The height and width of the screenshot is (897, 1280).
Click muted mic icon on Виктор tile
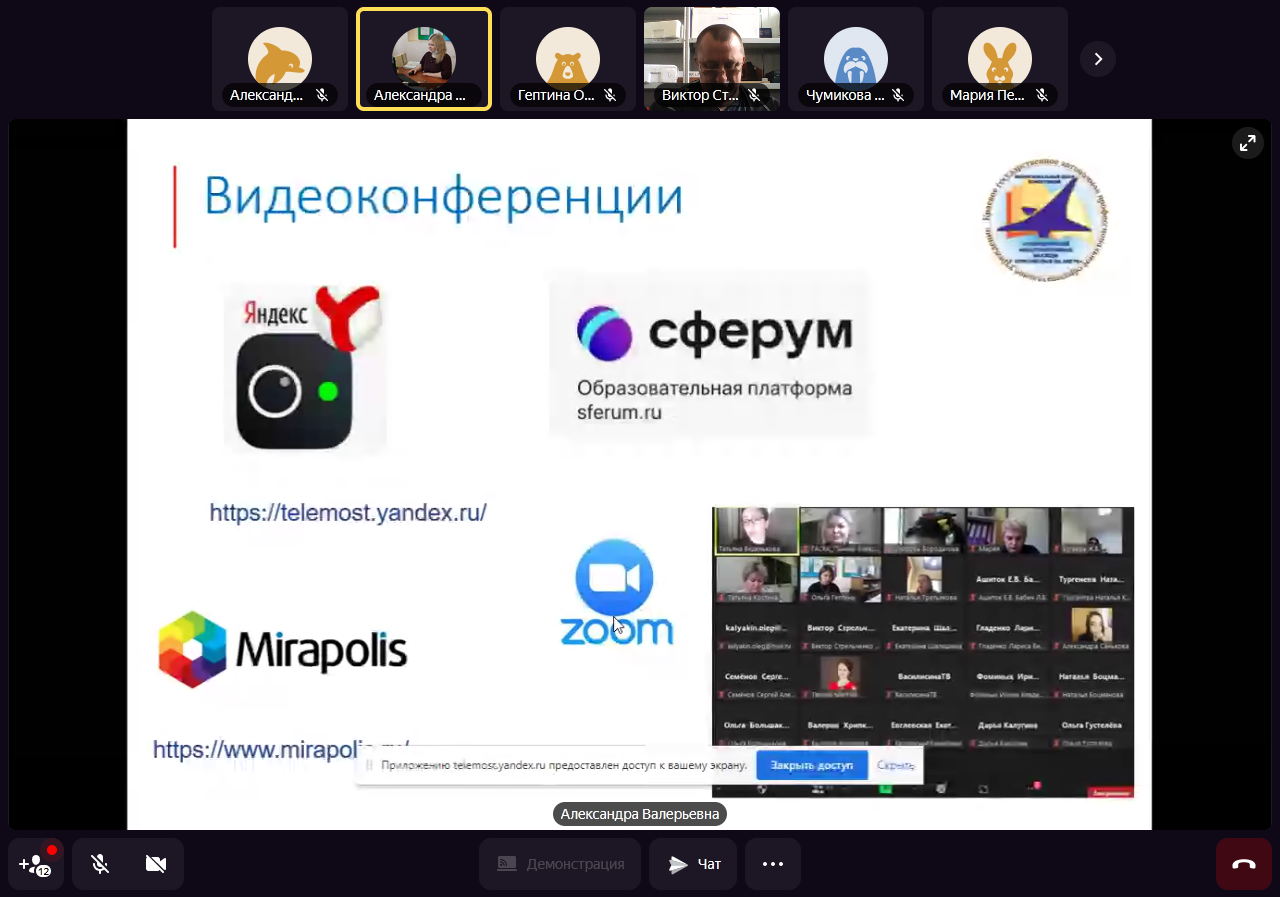pyautogui.click(x=754, y=95)
